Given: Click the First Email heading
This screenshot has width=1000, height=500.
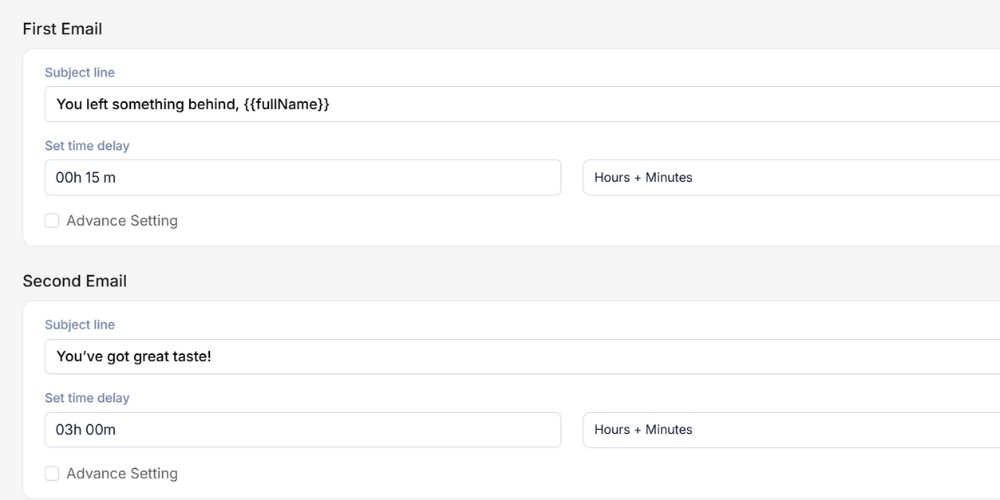Looking at the screenshot, I should pos(62,29).
